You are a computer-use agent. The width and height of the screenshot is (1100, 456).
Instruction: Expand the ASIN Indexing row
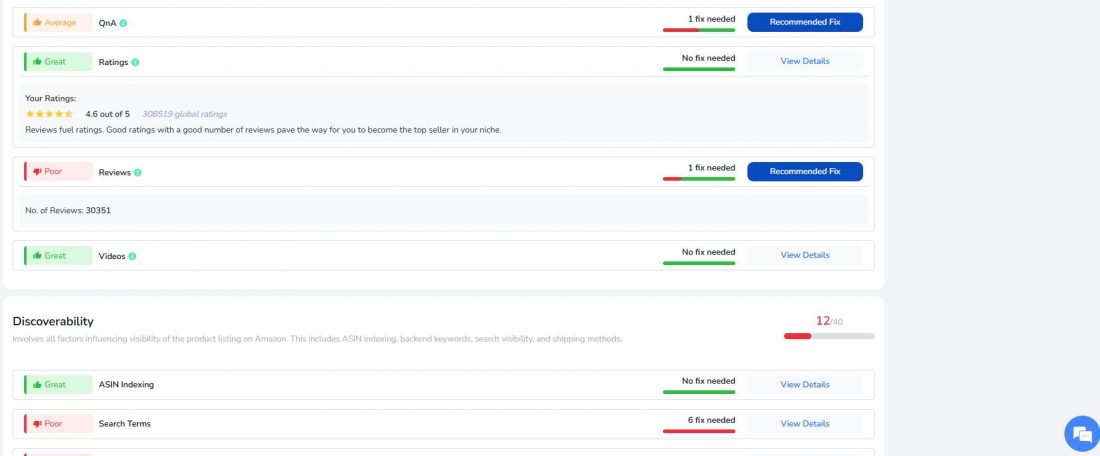click(x=443, y=384)
